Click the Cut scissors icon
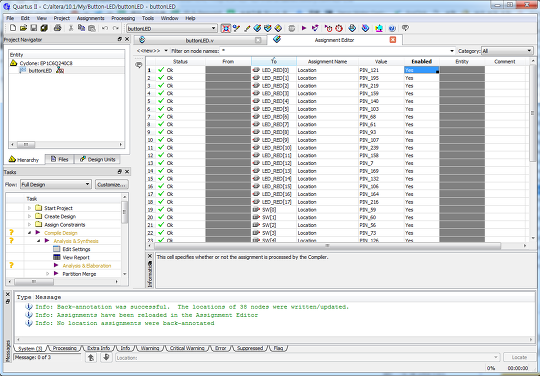This screenshot has height=376, width=540. click(71, 28)
